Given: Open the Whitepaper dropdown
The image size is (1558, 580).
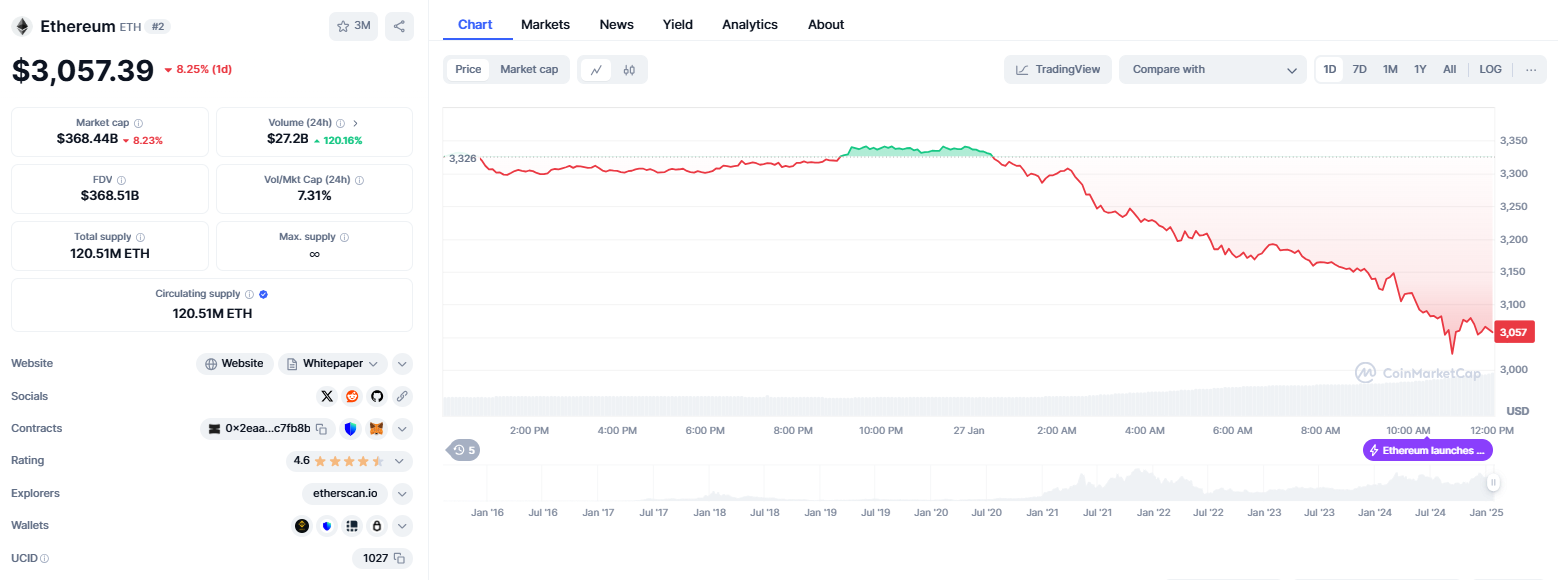Looking at the screenshot, I should tap(333, 364).
